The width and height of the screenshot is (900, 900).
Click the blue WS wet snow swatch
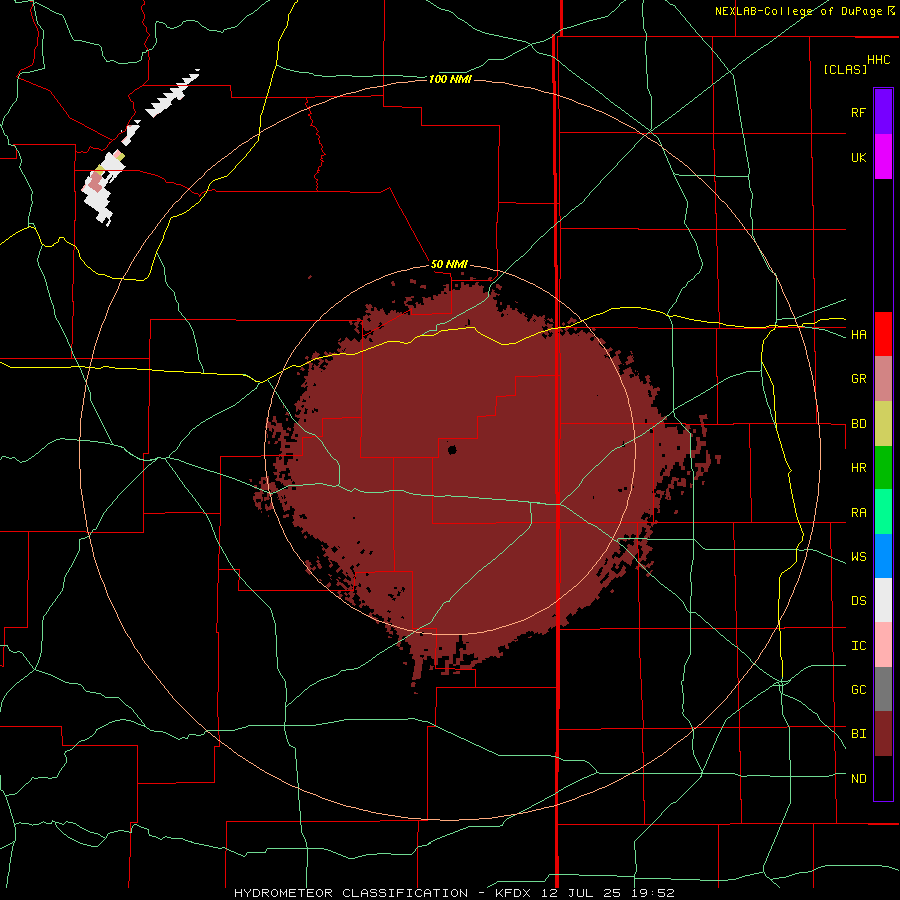tap(883, 556)
